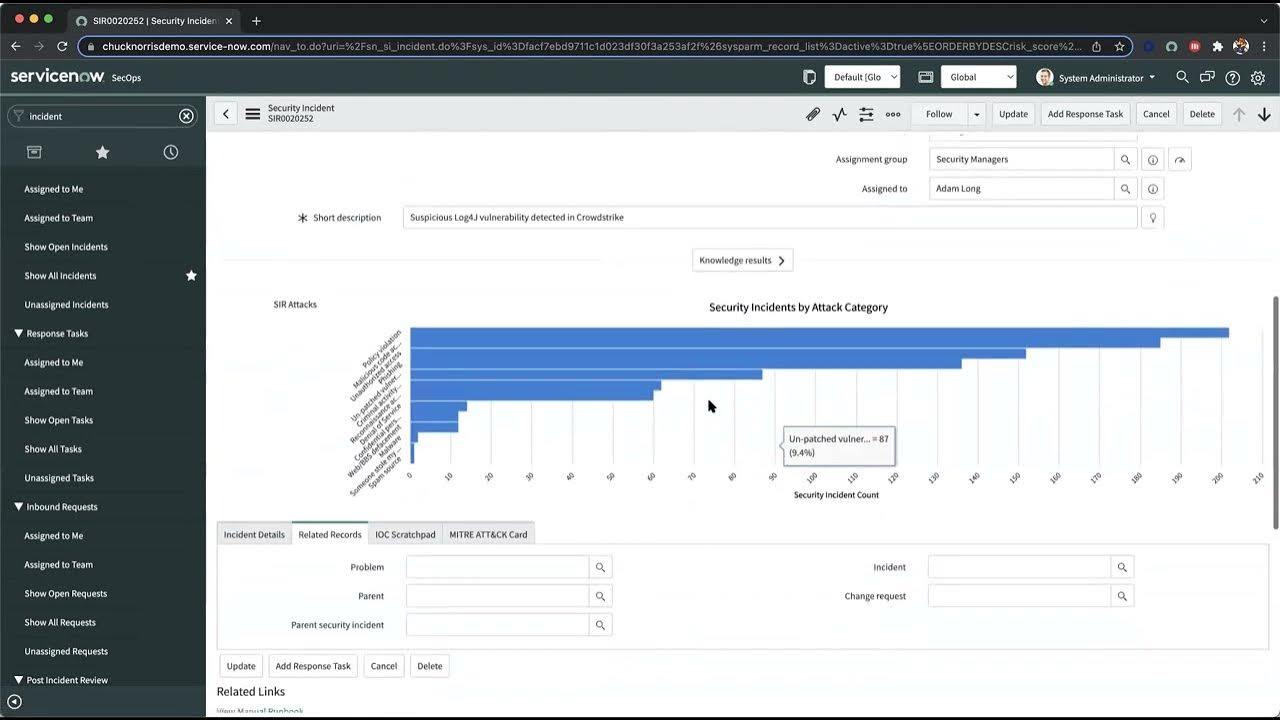Select the Related Records tab
Screen dimensions: 1280x720
click(330, 534)
